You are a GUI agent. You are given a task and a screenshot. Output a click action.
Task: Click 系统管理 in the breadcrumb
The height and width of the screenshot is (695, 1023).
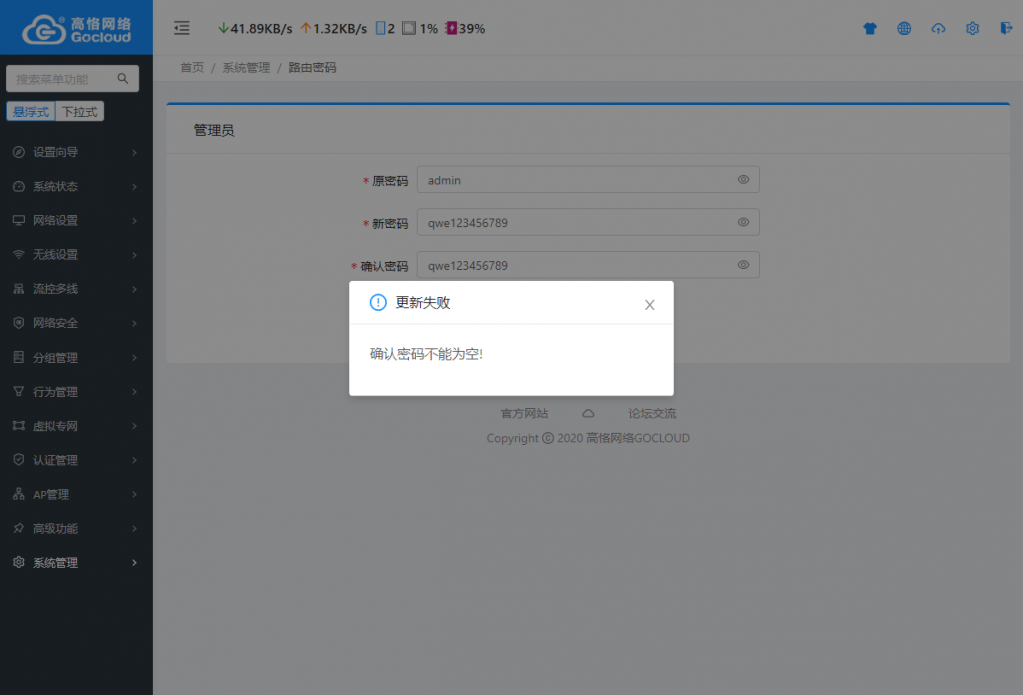pos(246,67)
